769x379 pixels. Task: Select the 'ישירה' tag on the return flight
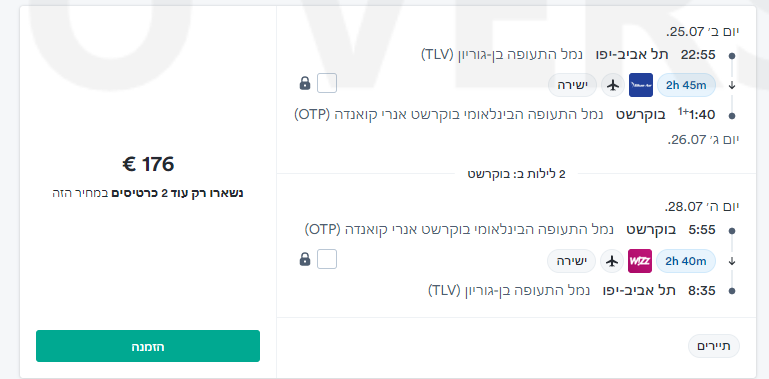(x=571, y=261)
